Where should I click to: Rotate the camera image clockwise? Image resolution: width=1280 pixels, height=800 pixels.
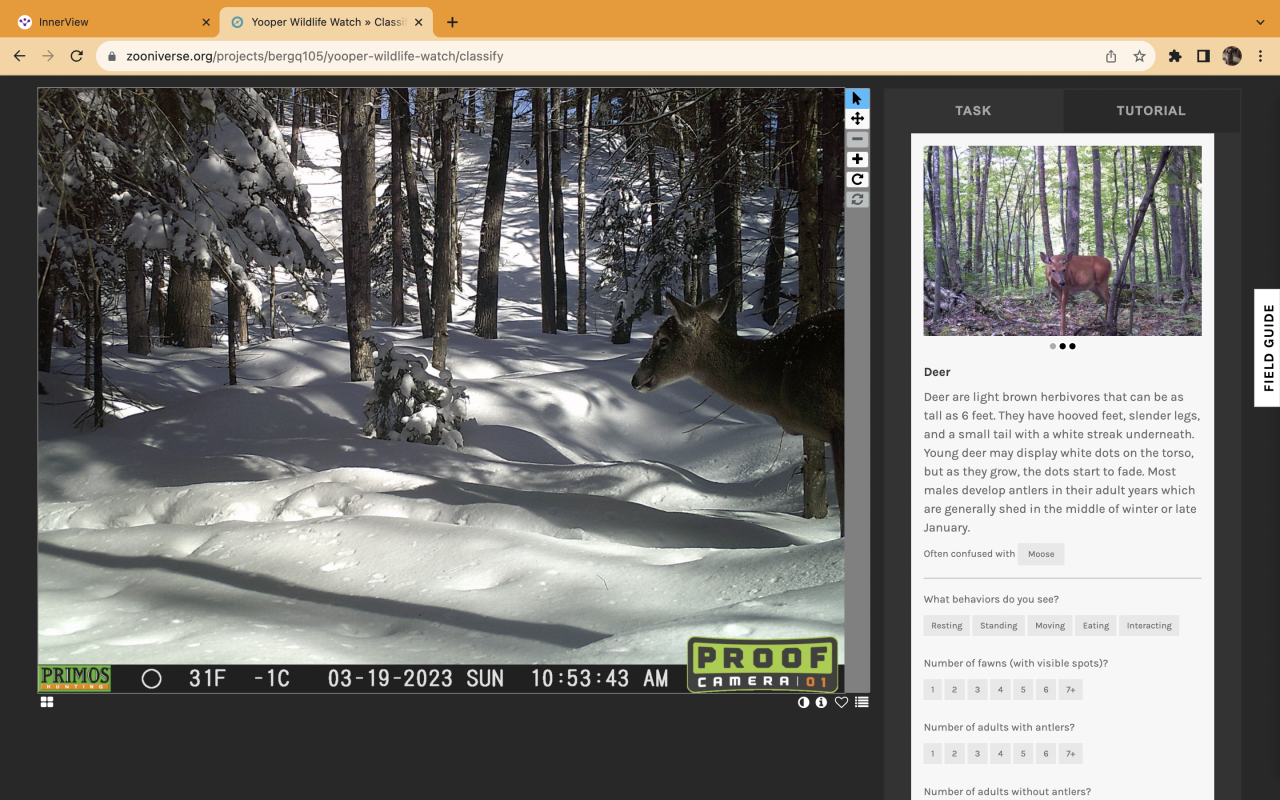coord(857,179)
